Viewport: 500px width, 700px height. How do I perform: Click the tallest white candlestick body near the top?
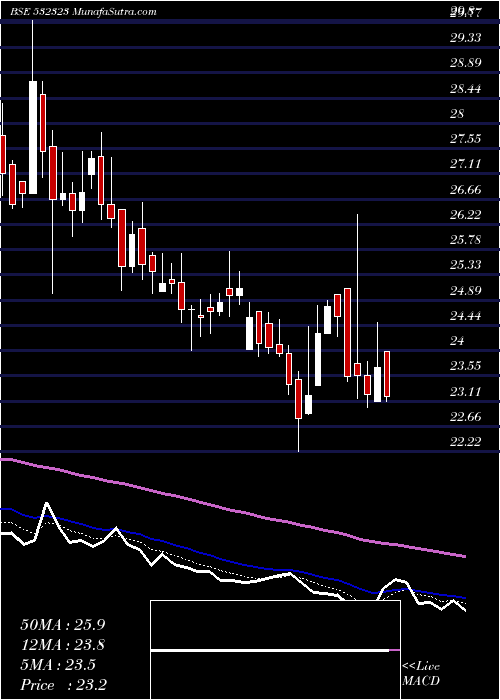(x=33, y=138)
